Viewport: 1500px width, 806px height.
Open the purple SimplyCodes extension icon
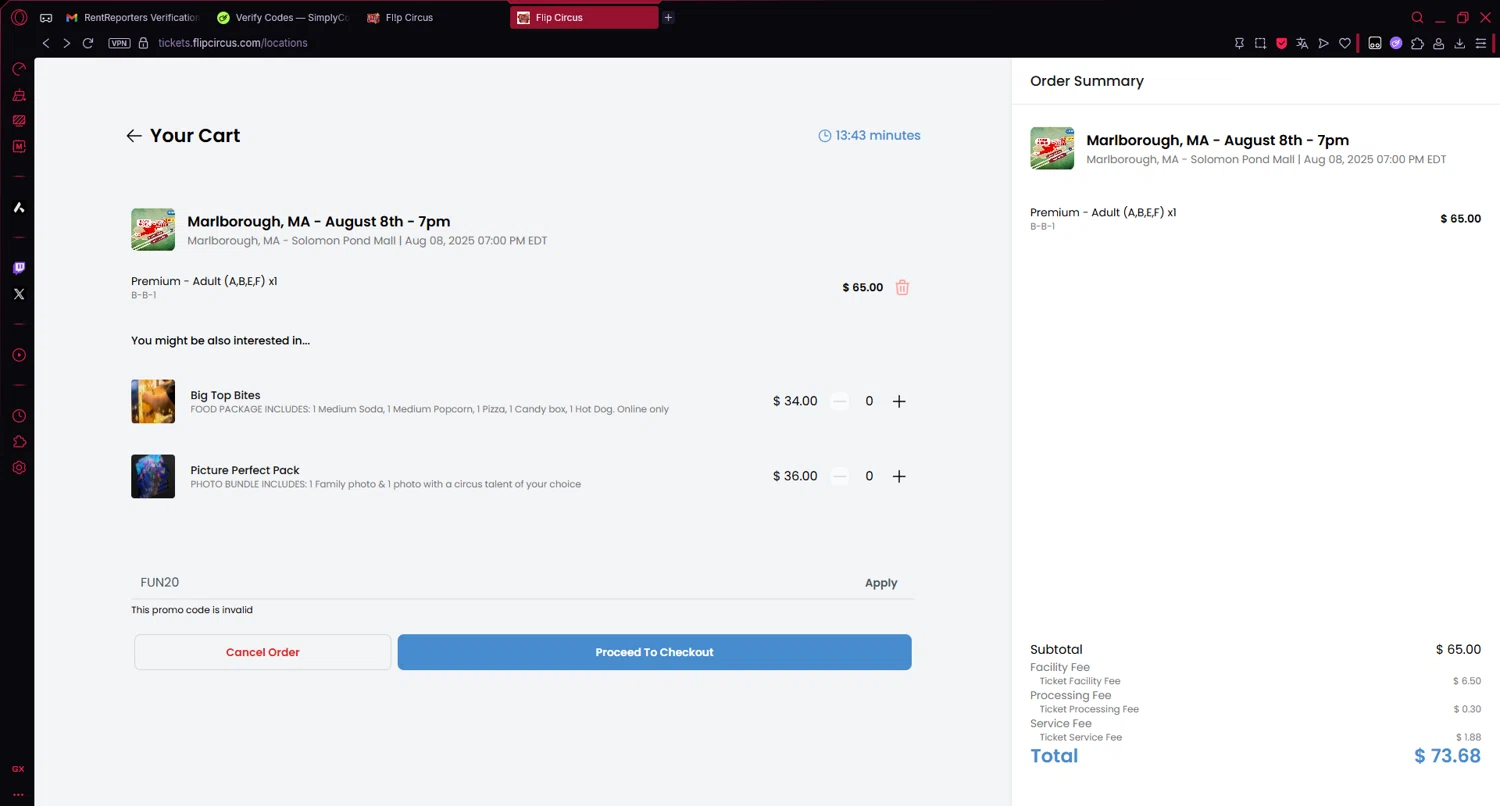tap(1396, 43)
